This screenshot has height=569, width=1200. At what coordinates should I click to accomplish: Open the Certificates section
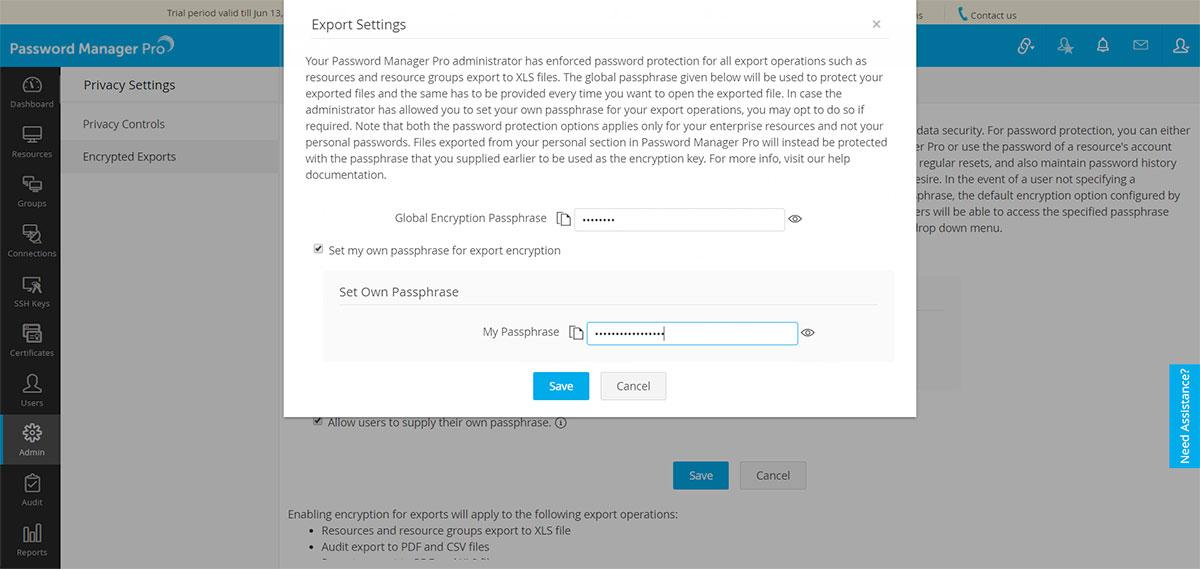(32, 340)
